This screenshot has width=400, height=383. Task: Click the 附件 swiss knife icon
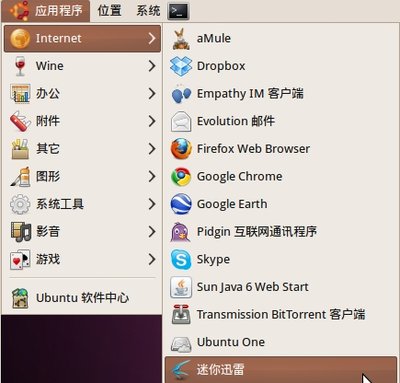20,121
